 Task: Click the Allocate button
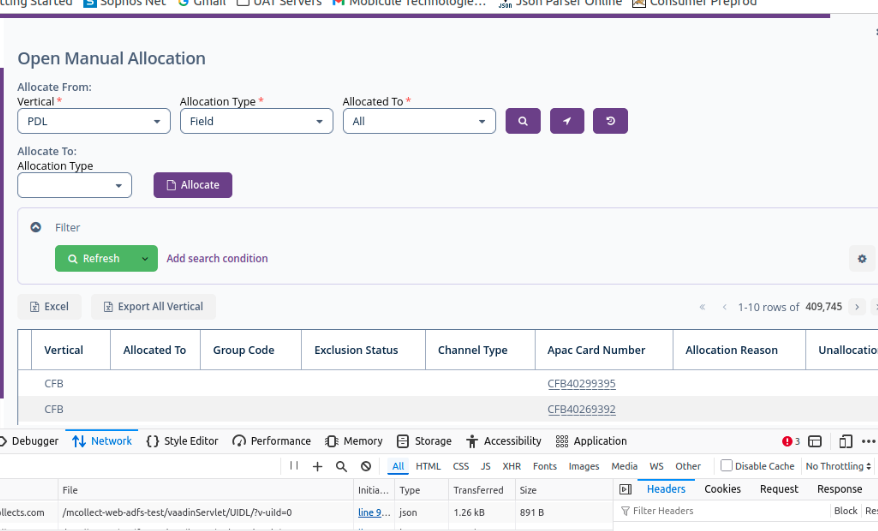click(192, 185)
